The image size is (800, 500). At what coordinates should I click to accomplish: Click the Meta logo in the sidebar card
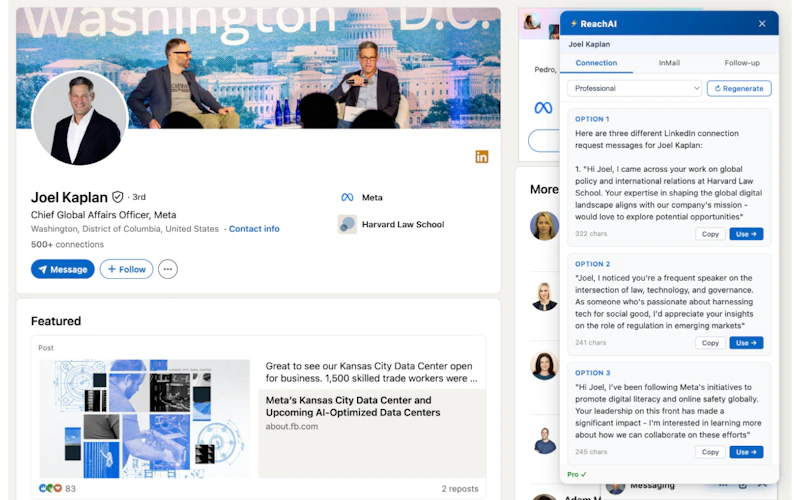[543, 108]
